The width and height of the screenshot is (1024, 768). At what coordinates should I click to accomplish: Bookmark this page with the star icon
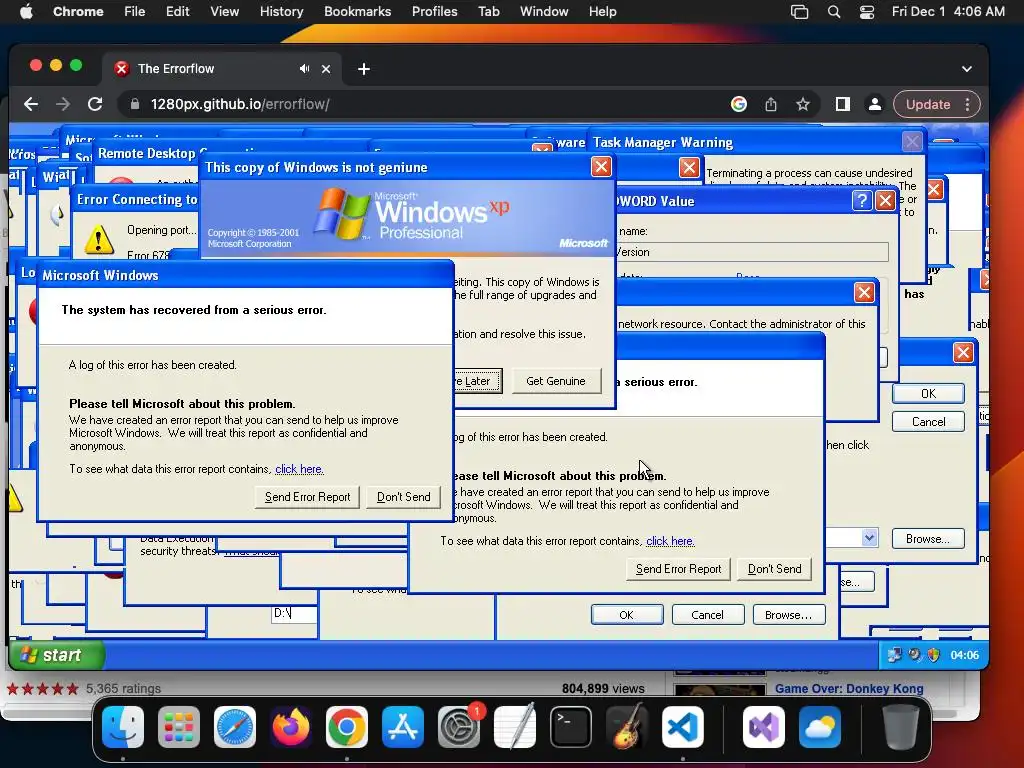click(803, 104)
